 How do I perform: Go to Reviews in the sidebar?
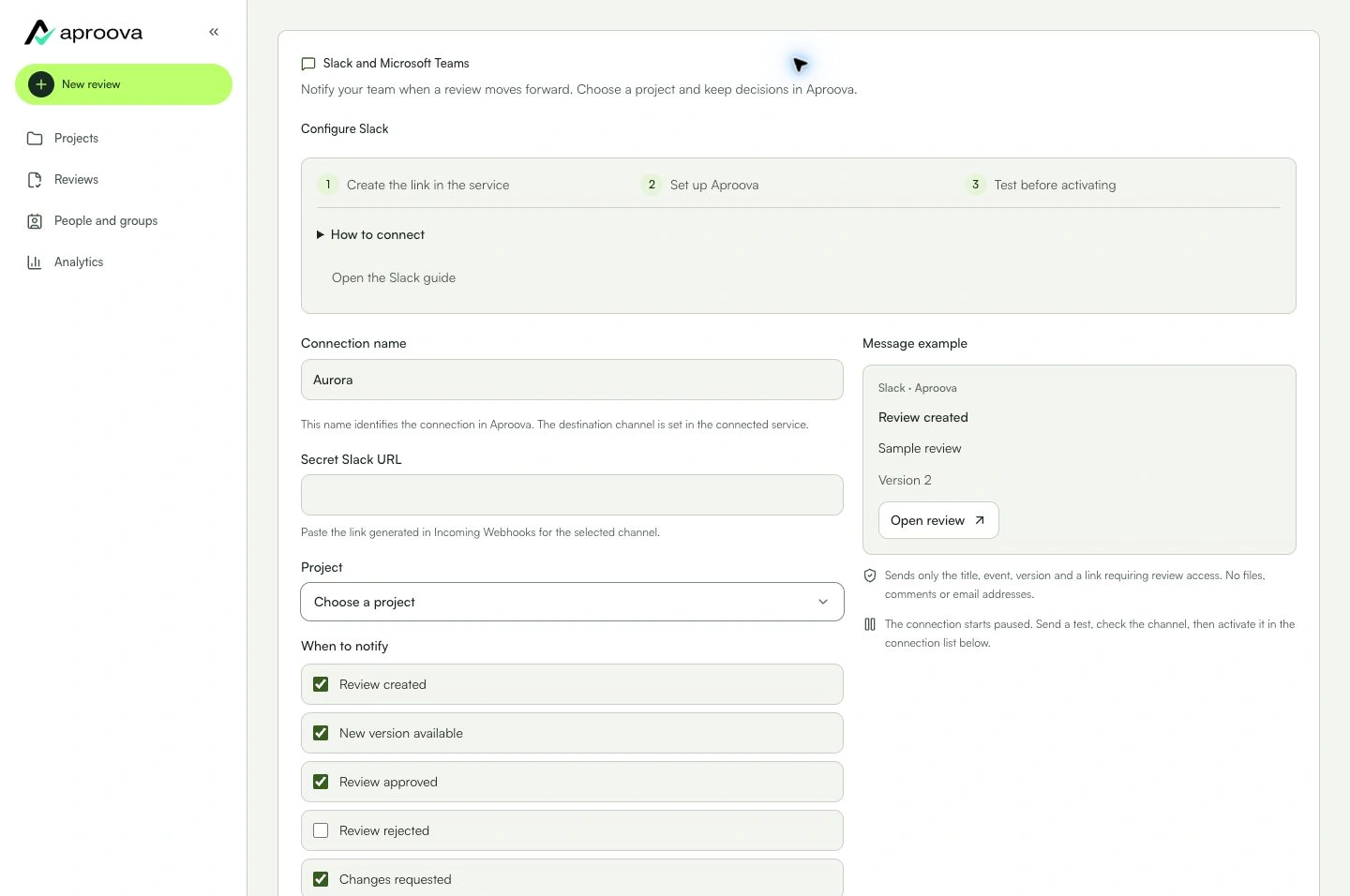click(124, 180)
